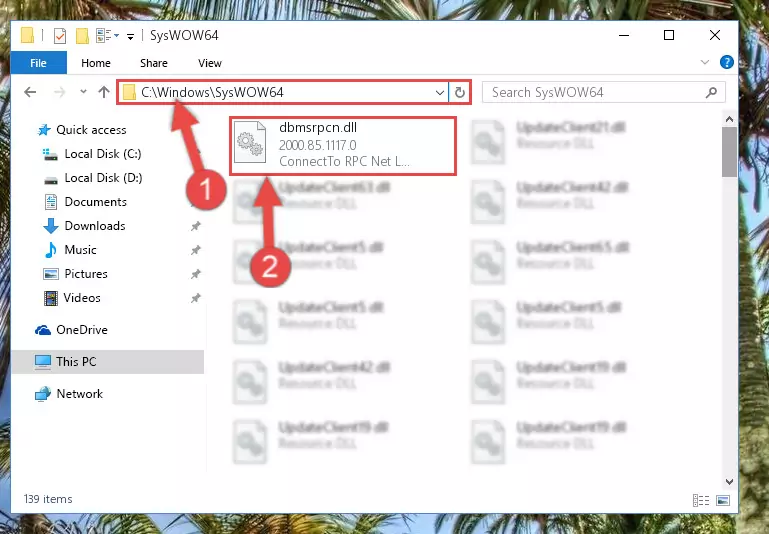Click the vertical scrollbar thumb
The height and width of the screenshot is (534, 769).
[729, 152]
